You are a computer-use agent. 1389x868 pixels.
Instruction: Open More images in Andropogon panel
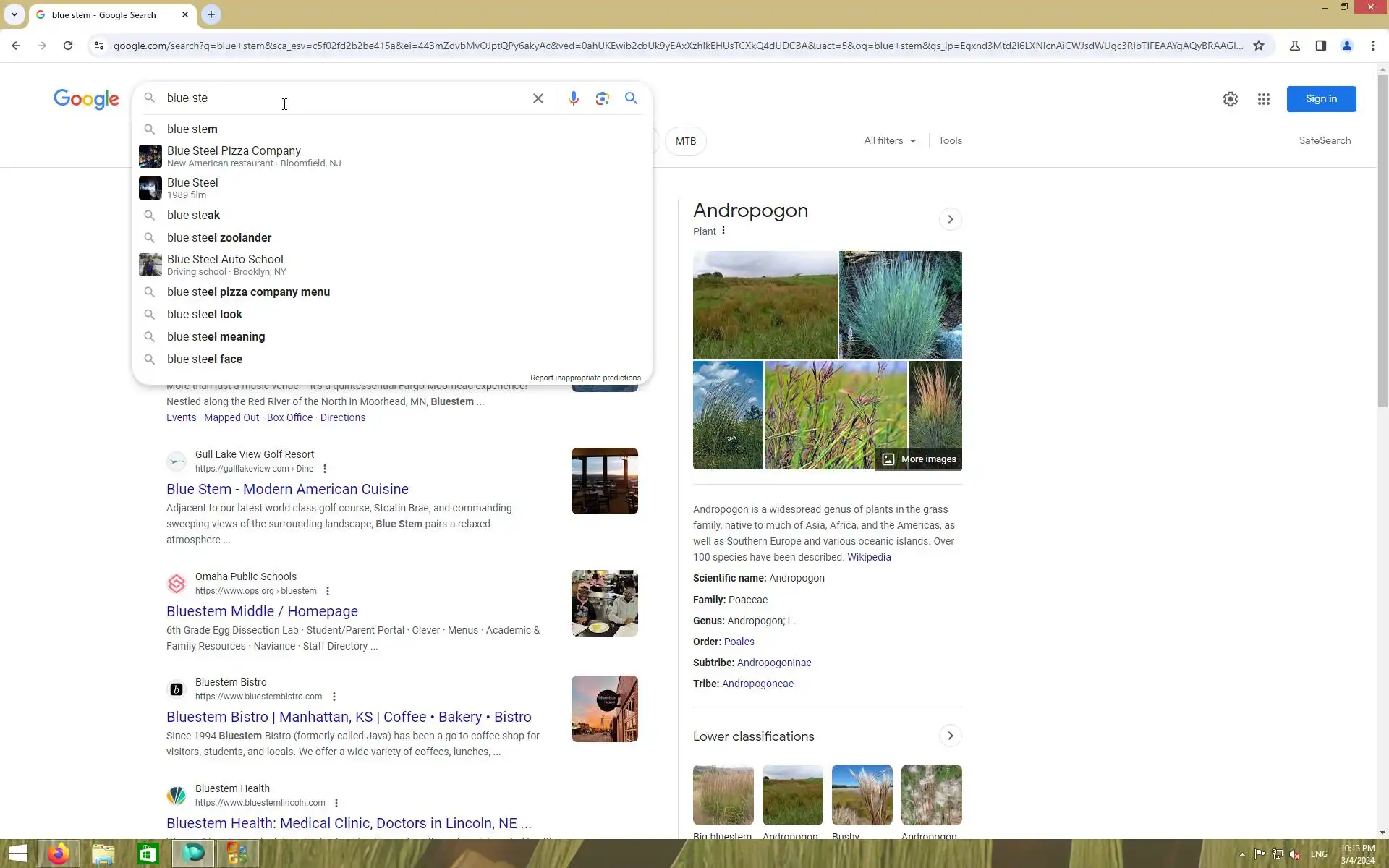point(919,459)
